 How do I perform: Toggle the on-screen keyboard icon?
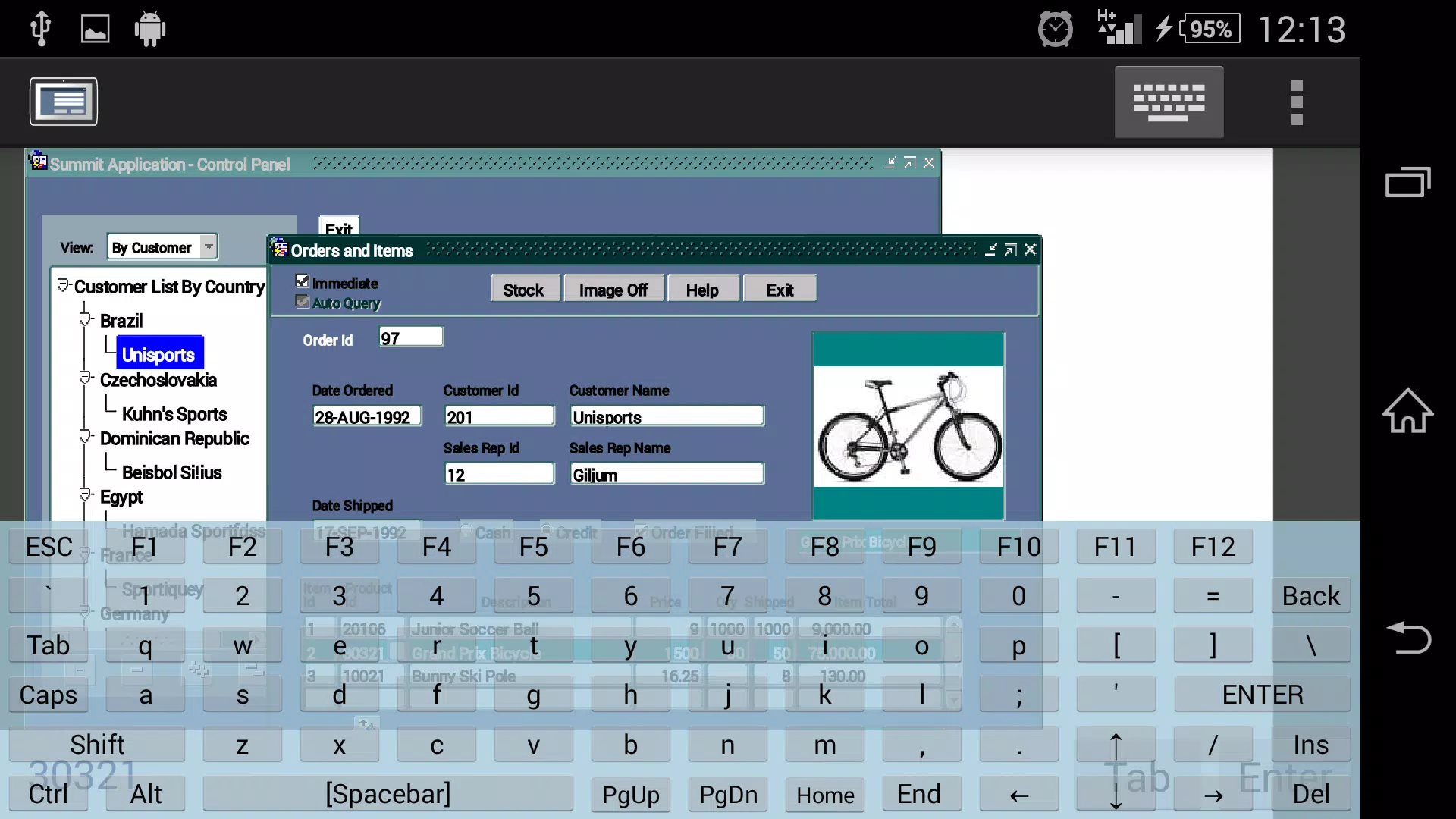coord(1169,102)
